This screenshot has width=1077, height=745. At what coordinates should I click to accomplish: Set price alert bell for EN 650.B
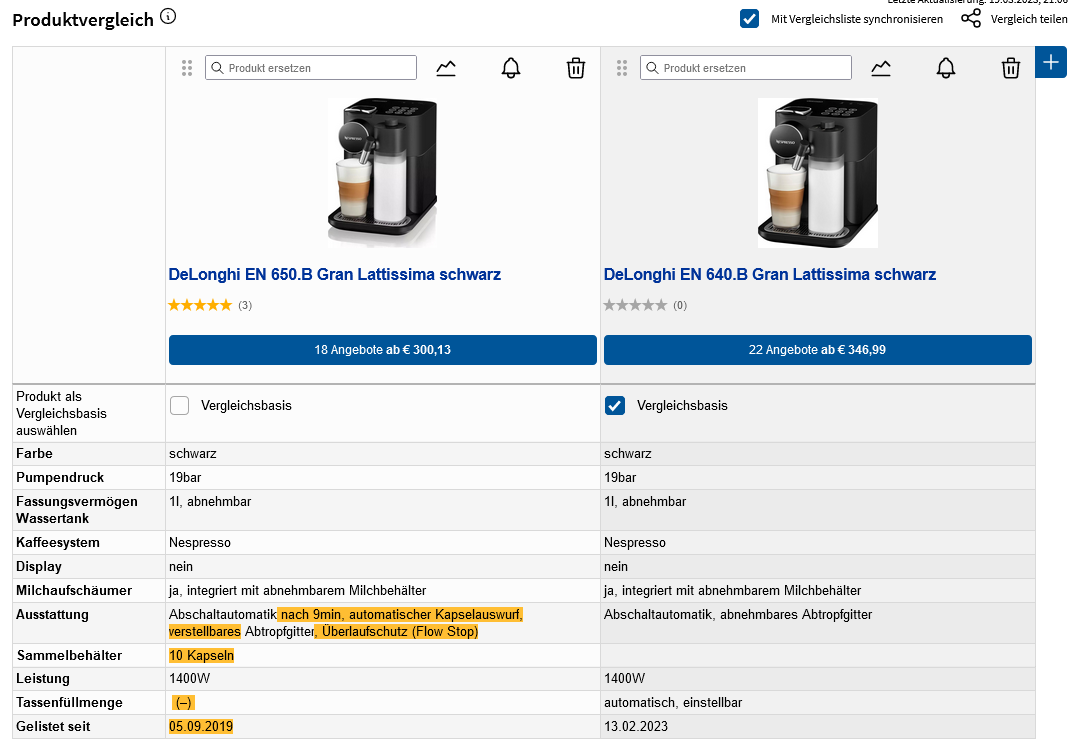coord(510,68)
